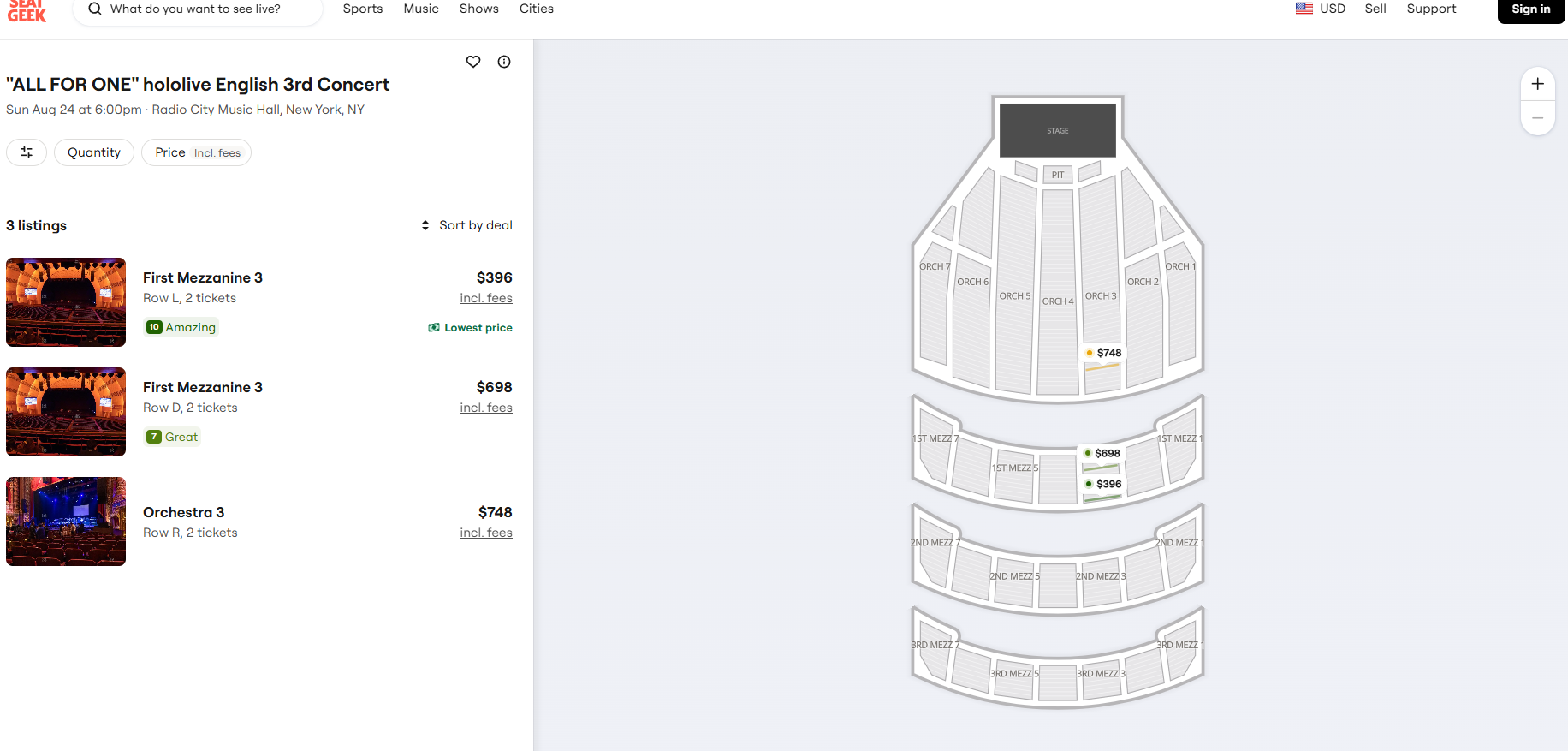This screenshot has width=1568, height=751.
Task: Click the 3 listings heading
Action: [x=36, y=225]
